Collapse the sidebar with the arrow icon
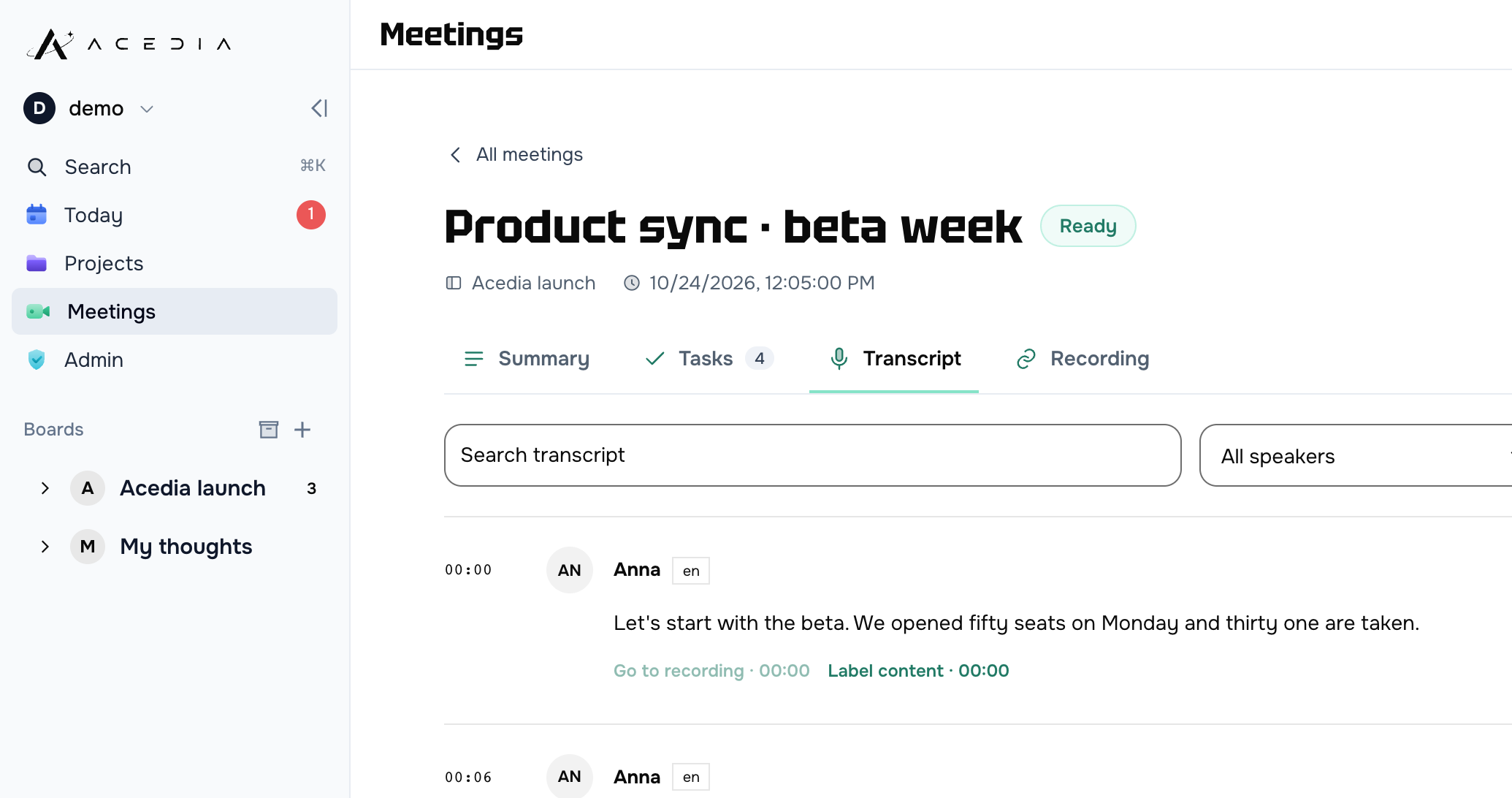Image resolution: width=1512 pixels, height=798 pixels. (x=319, y=108)
